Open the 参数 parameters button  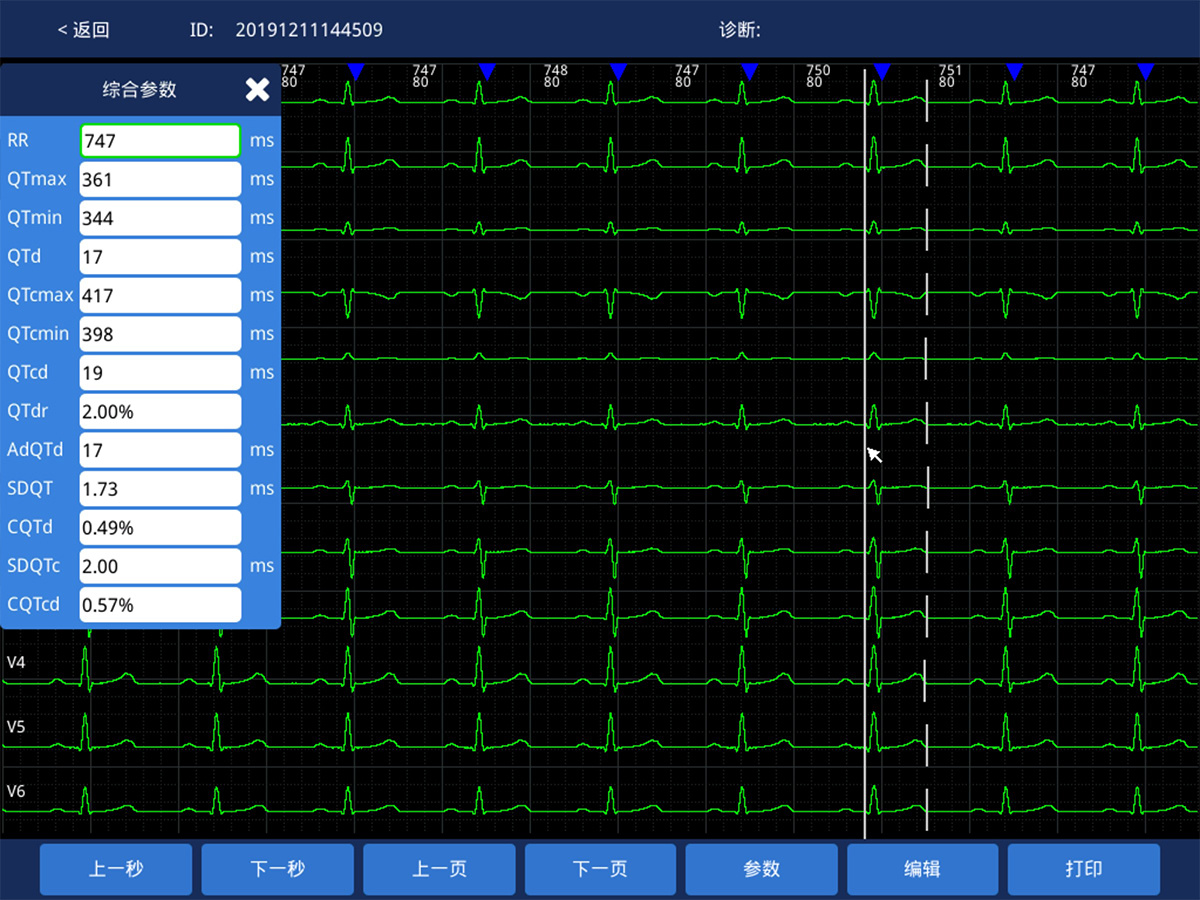tap(761, 869)
